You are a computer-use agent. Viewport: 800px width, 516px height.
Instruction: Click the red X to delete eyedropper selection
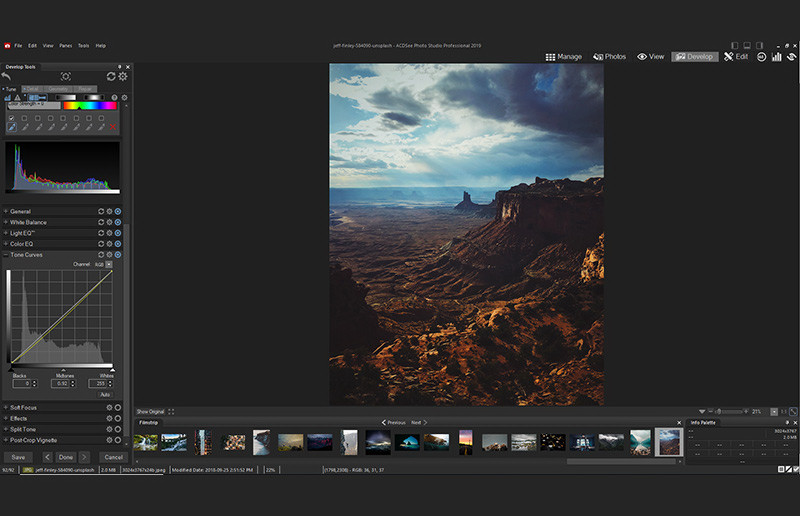coord(113,127)
